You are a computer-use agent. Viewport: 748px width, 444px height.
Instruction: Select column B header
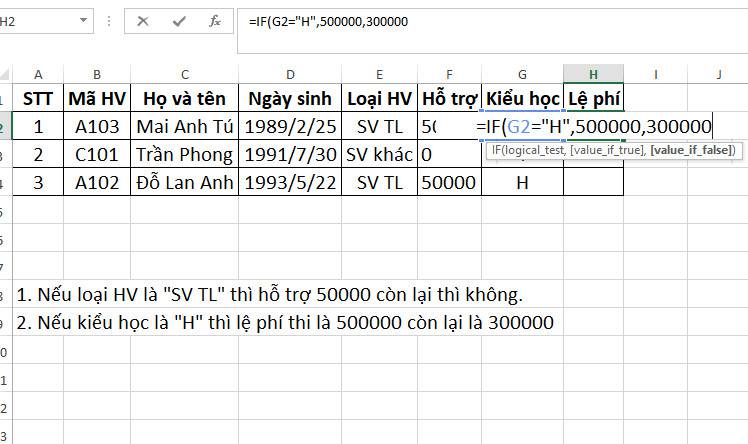coord(97,74)
